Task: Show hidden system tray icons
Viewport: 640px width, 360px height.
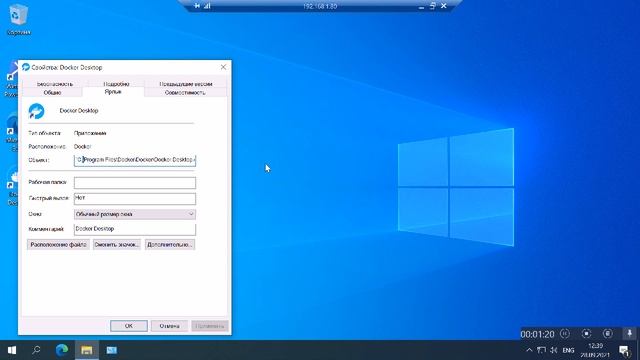Action: point(529,350)
